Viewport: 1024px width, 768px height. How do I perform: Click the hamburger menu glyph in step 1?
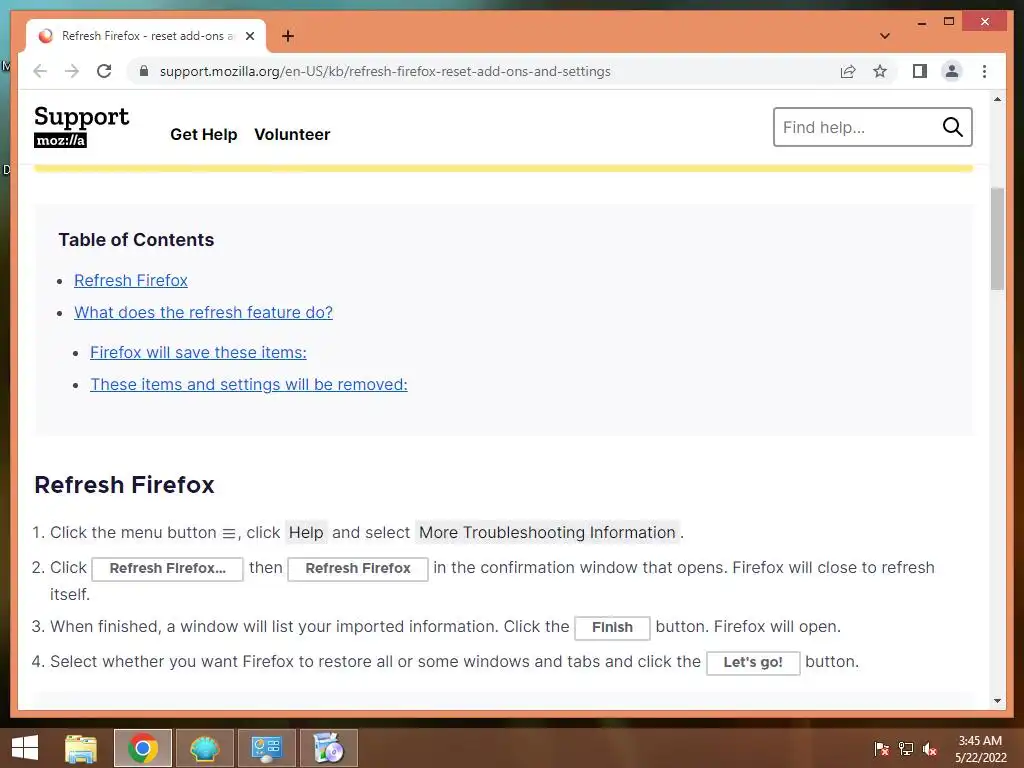(x=229, y=534)
